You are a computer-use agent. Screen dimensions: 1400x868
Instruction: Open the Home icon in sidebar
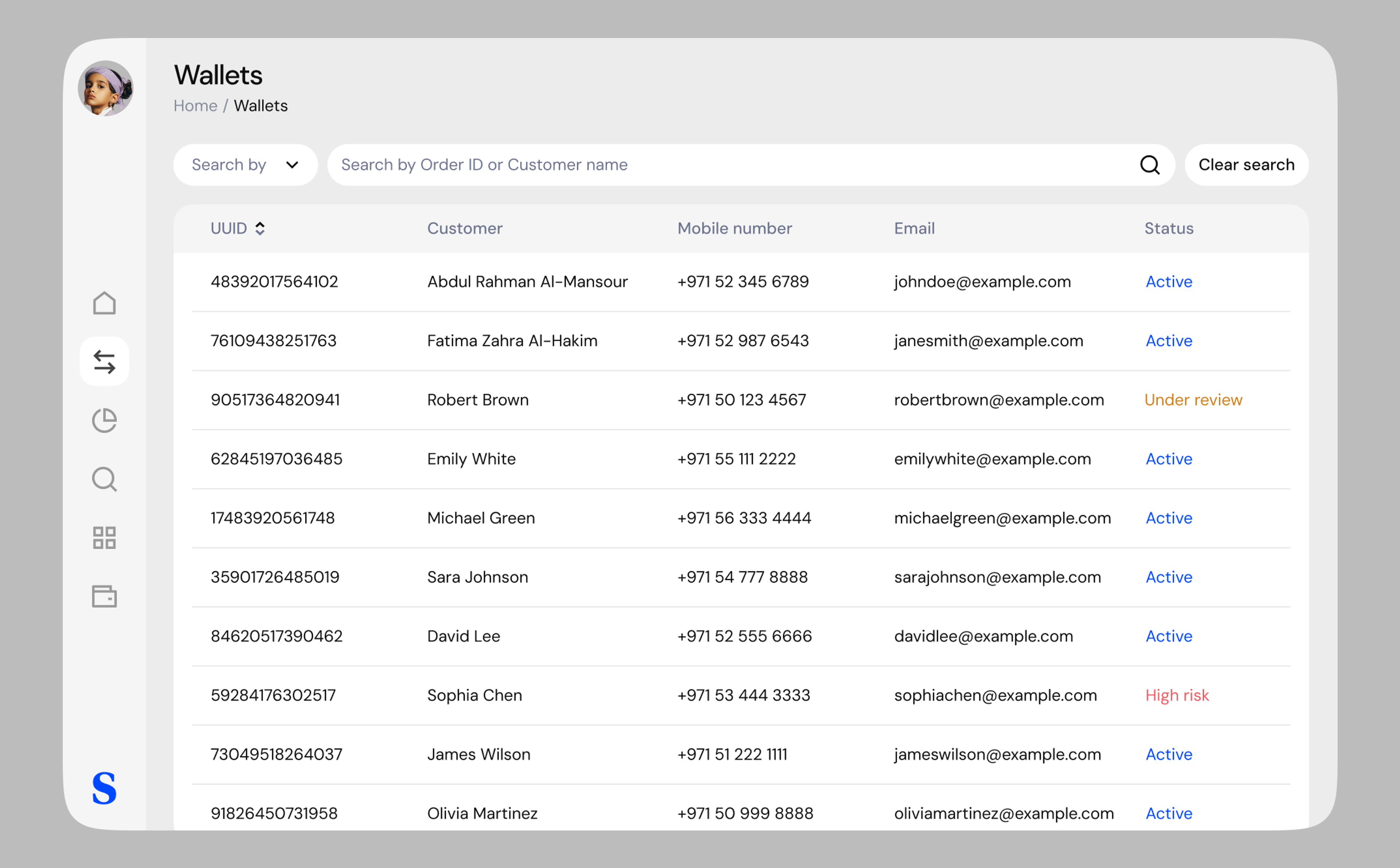(x=105, y=303)
